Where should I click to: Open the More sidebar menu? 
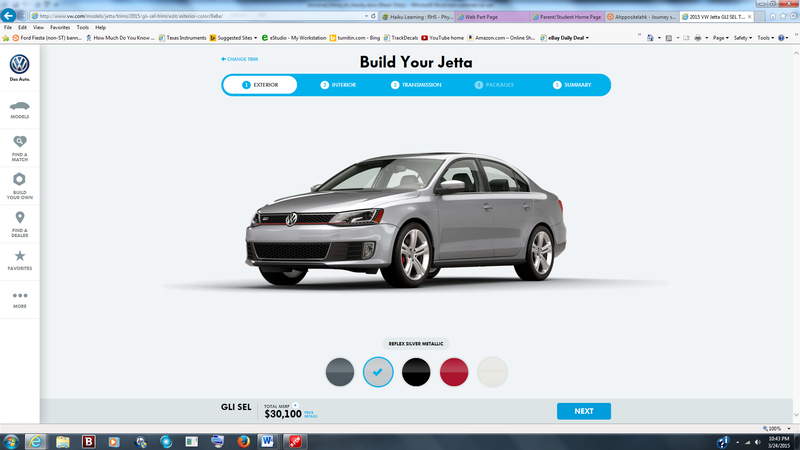point(19,299)
